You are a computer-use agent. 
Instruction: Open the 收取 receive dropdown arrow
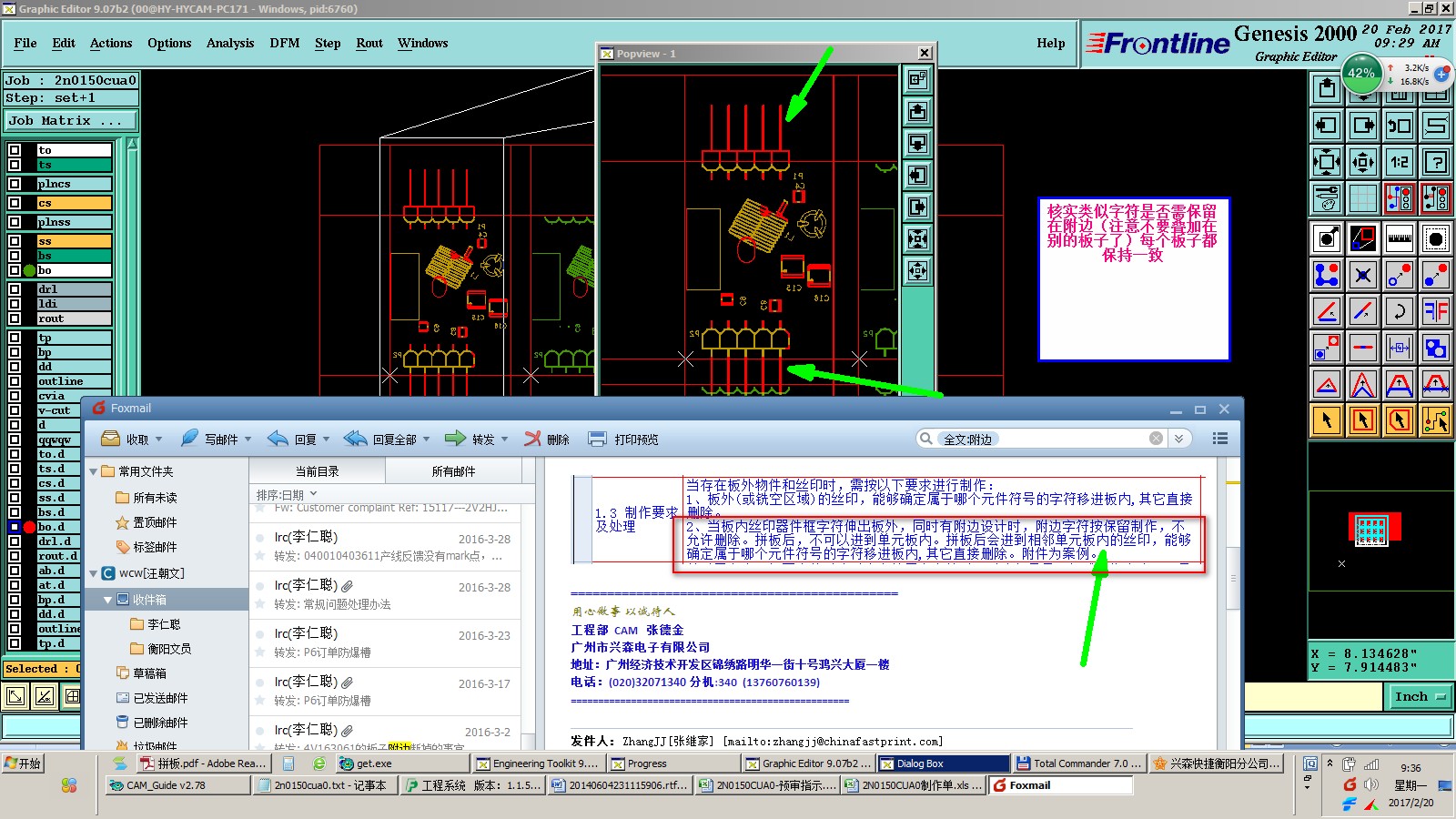pyautogui.click(x=158, y=440)
